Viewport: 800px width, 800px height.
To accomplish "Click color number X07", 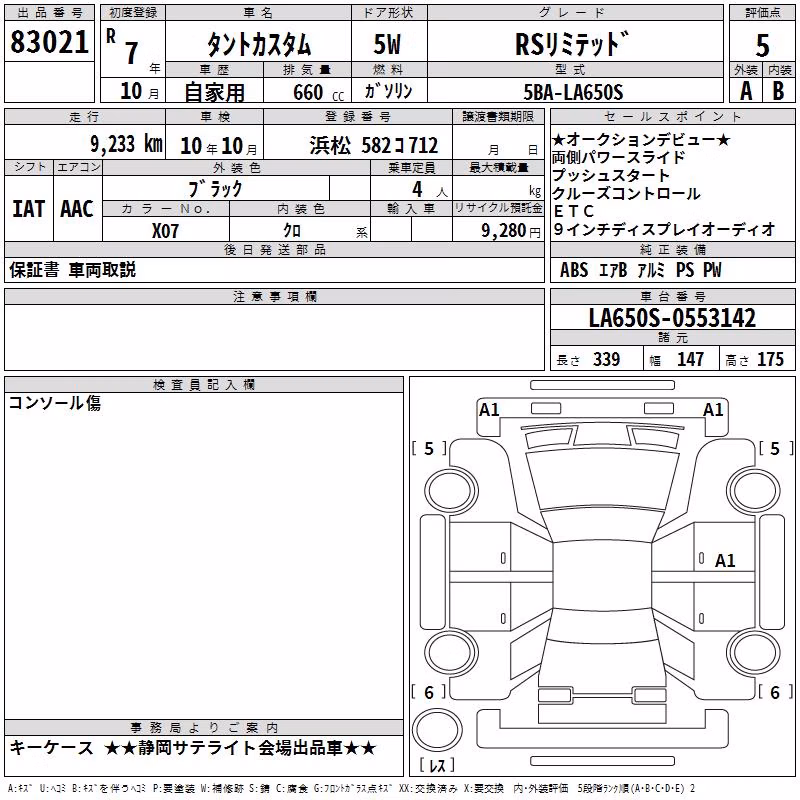I will 165,231.
